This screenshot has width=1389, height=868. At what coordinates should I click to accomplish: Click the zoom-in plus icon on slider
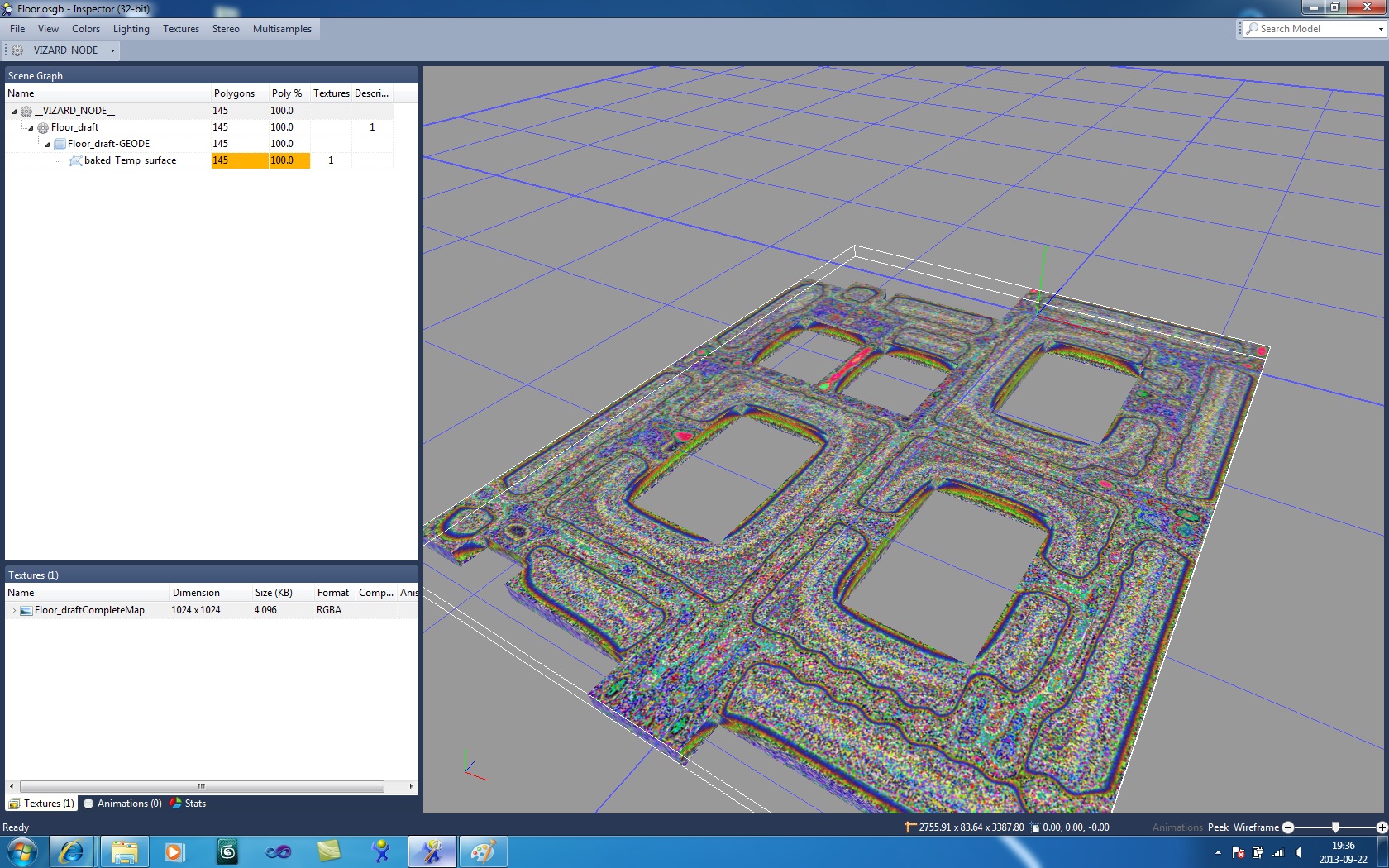tap(1382, 827)
